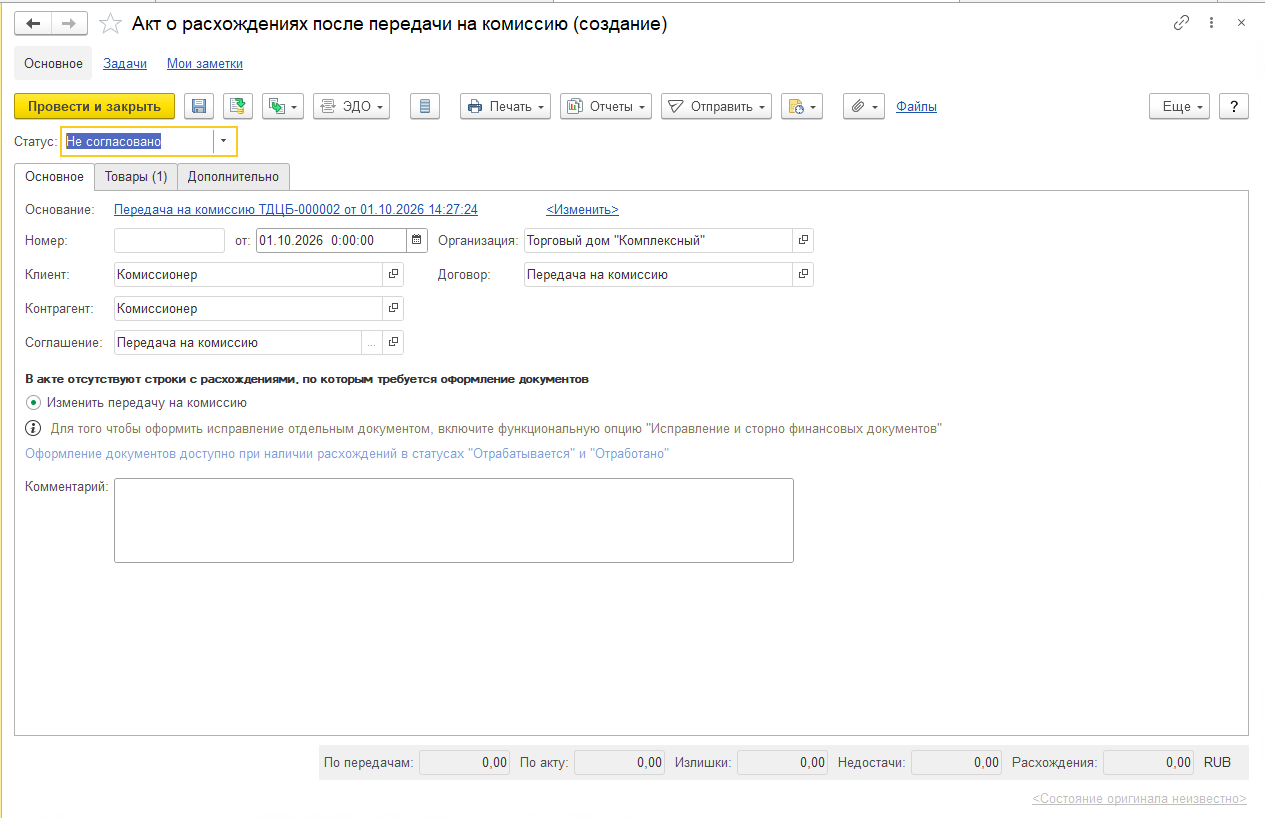Switch to the Товары (1) tab

click(x=136, y=177)
